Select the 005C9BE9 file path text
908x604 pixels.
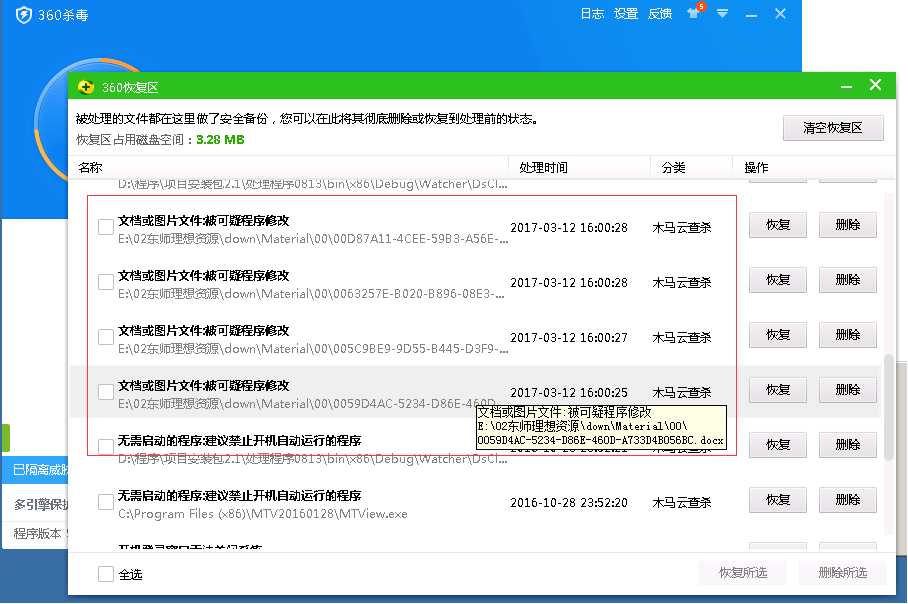[313, 349]
